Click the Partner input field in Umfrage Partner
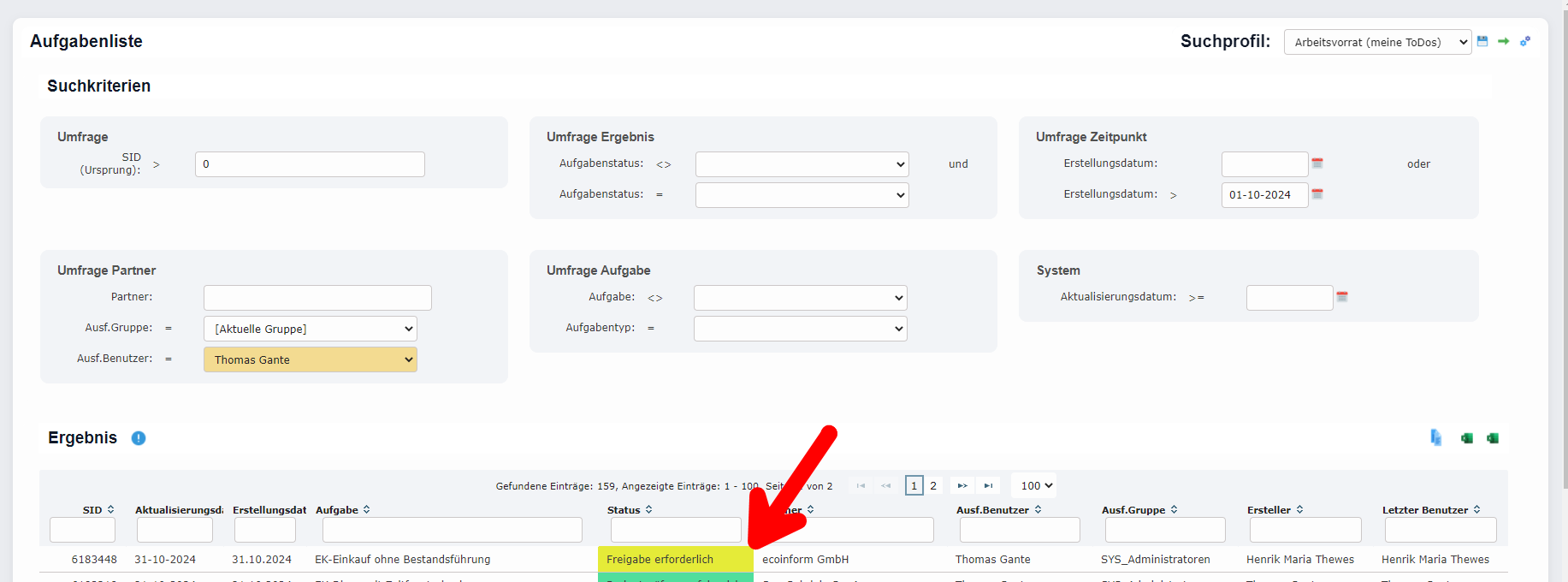Viewport: 1568px width, 582px height. [x=317, y=298]
